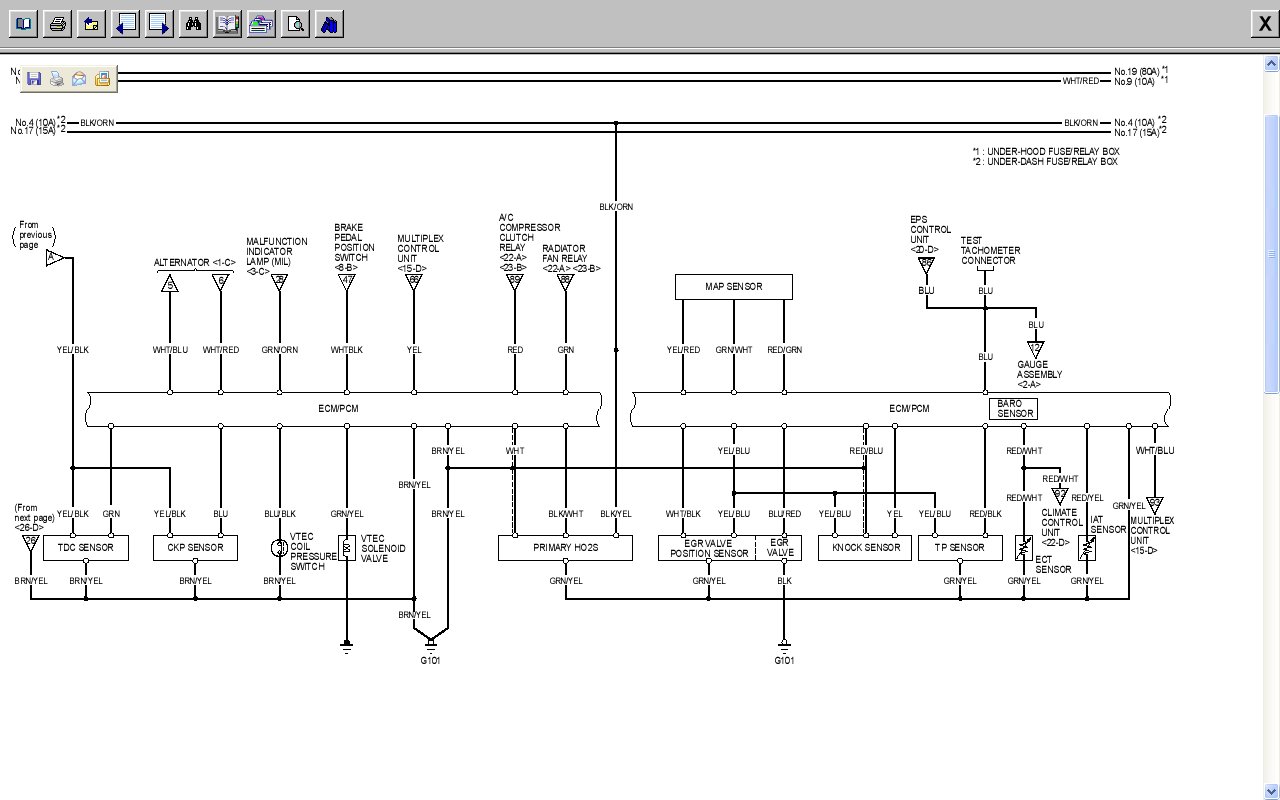
Task: Go to previous page with left-arrow icon
Action: 125,24
